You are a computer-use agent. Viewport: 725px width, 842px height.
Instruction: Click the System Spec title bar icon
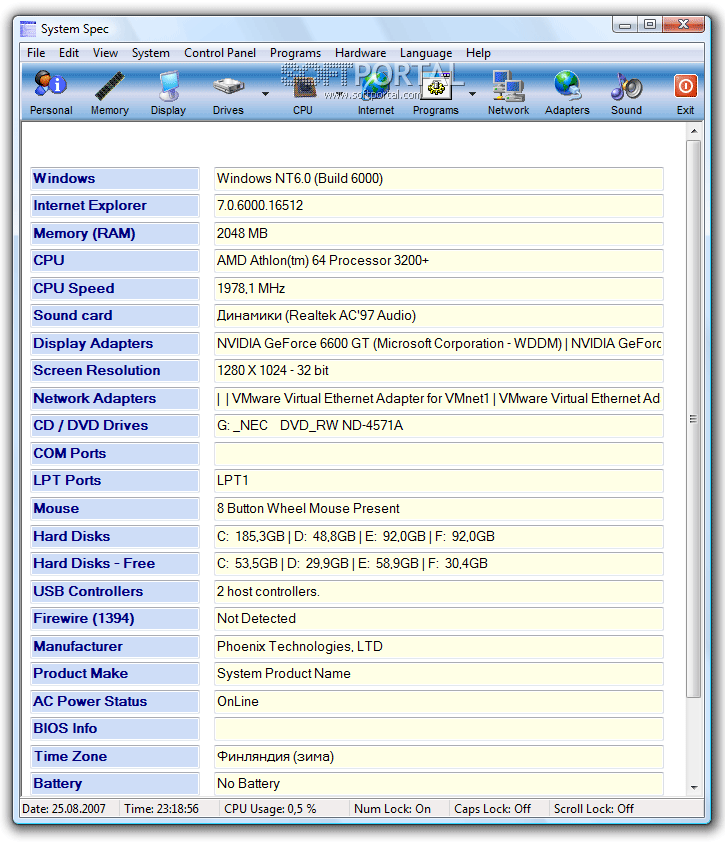pyautogui.click(x=28, y=28)
